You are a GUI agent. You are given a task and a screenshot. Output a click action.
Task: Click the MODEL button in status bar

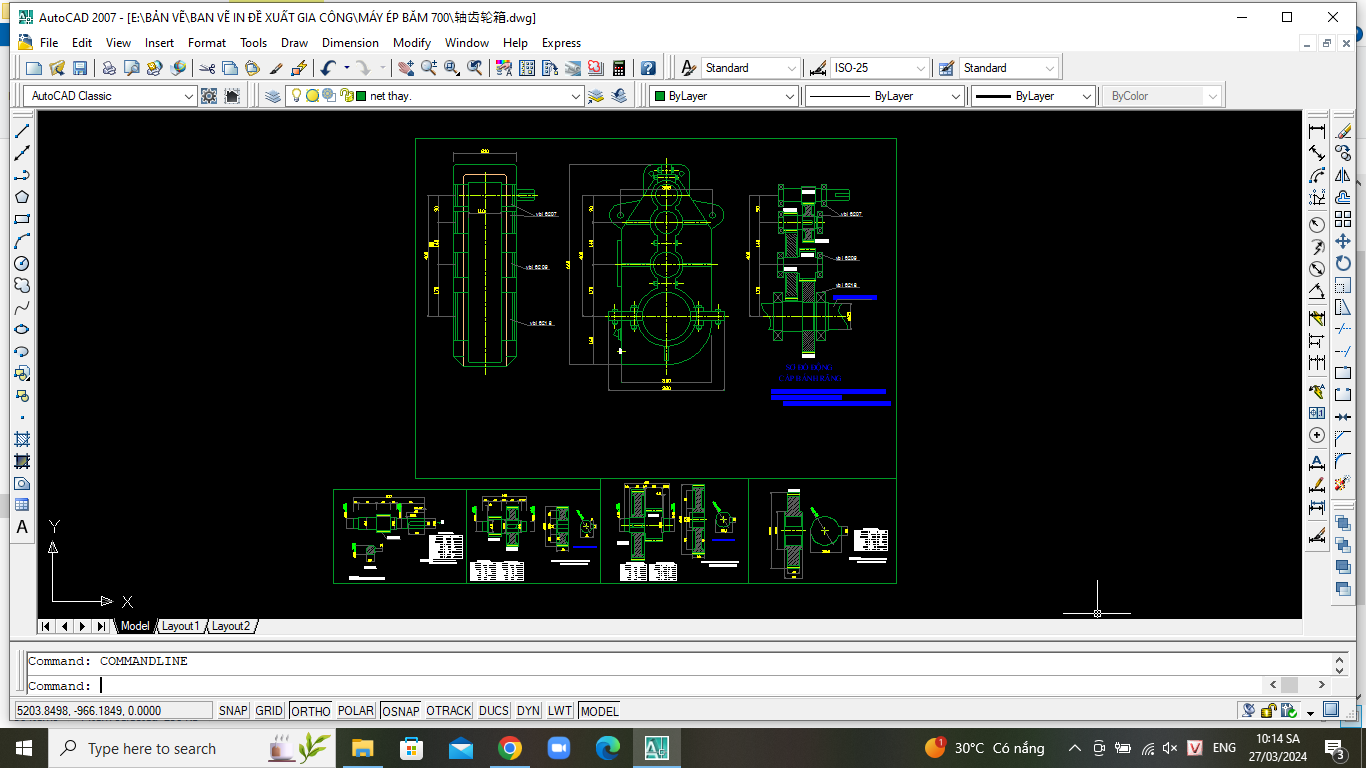tap(599, 711)
